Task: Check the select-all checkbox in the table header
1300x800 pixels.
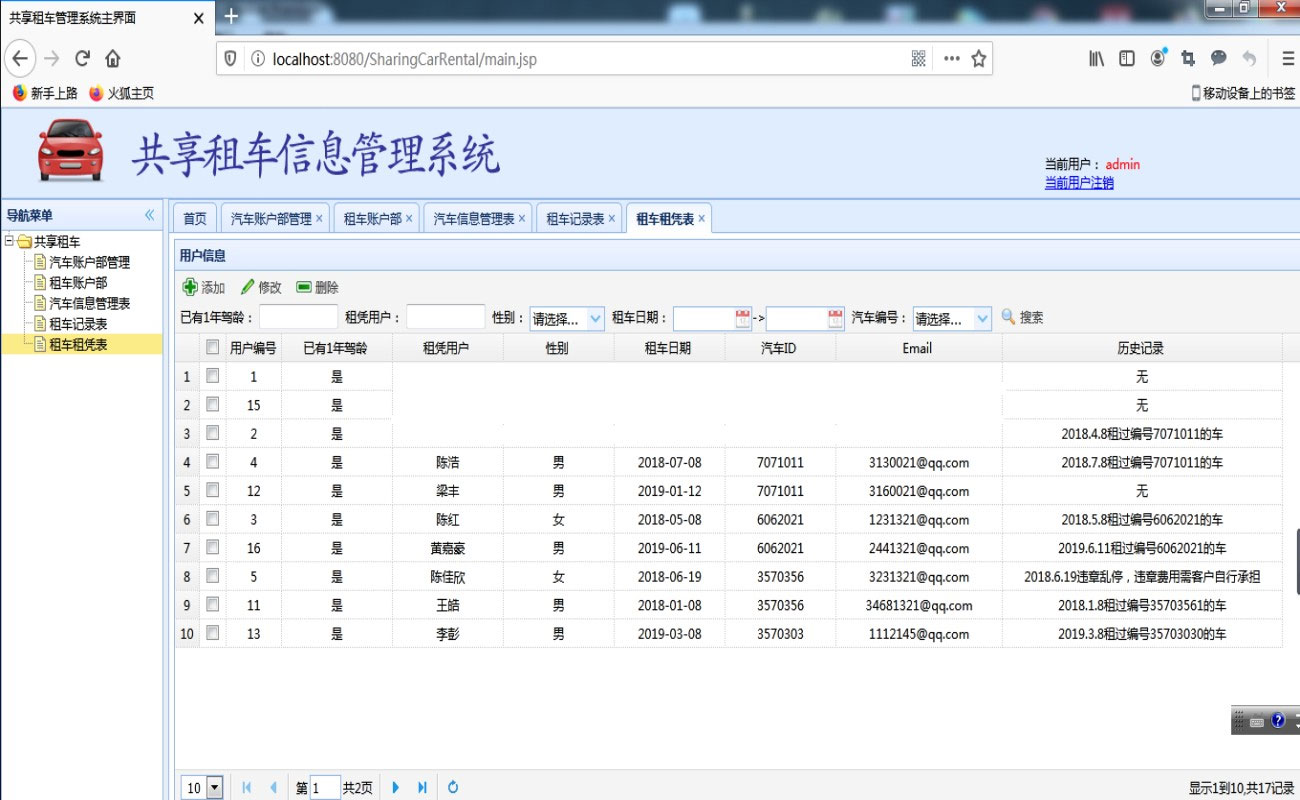Action: coord(213,347)
